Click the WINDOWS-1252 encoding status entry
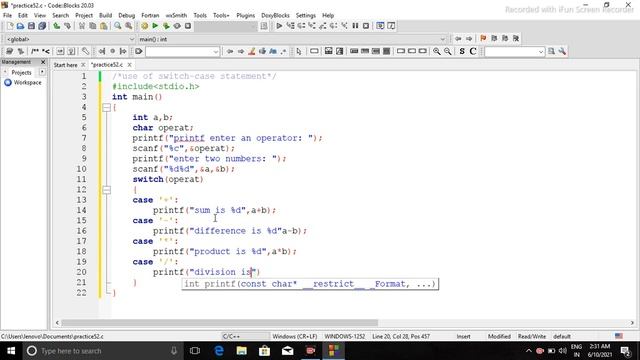The image size is (640, 360). pyautogui.click(x=344, y=336)
